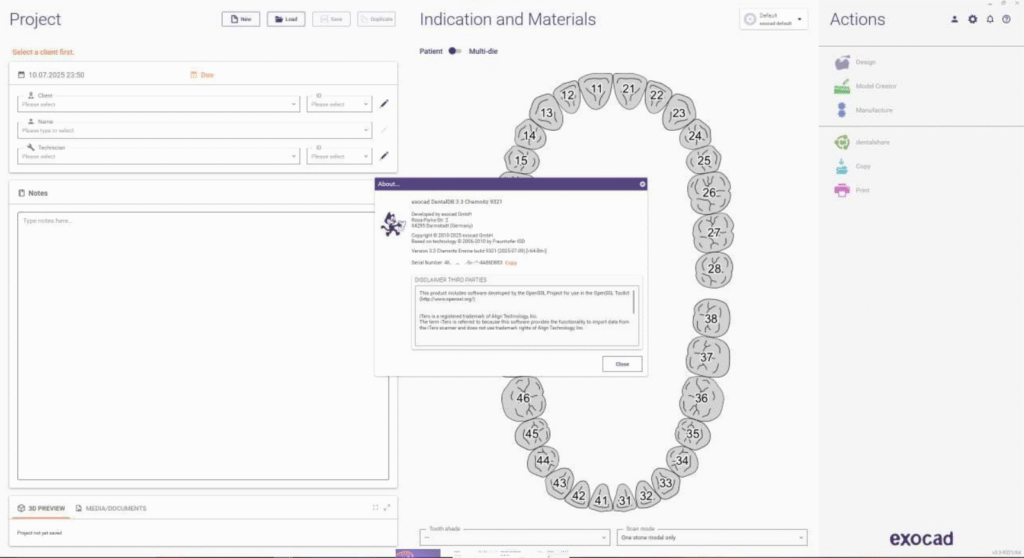1024x558 pixels.
Task: Open the Default exocad profile dropdown
Action: click(774, 20)
